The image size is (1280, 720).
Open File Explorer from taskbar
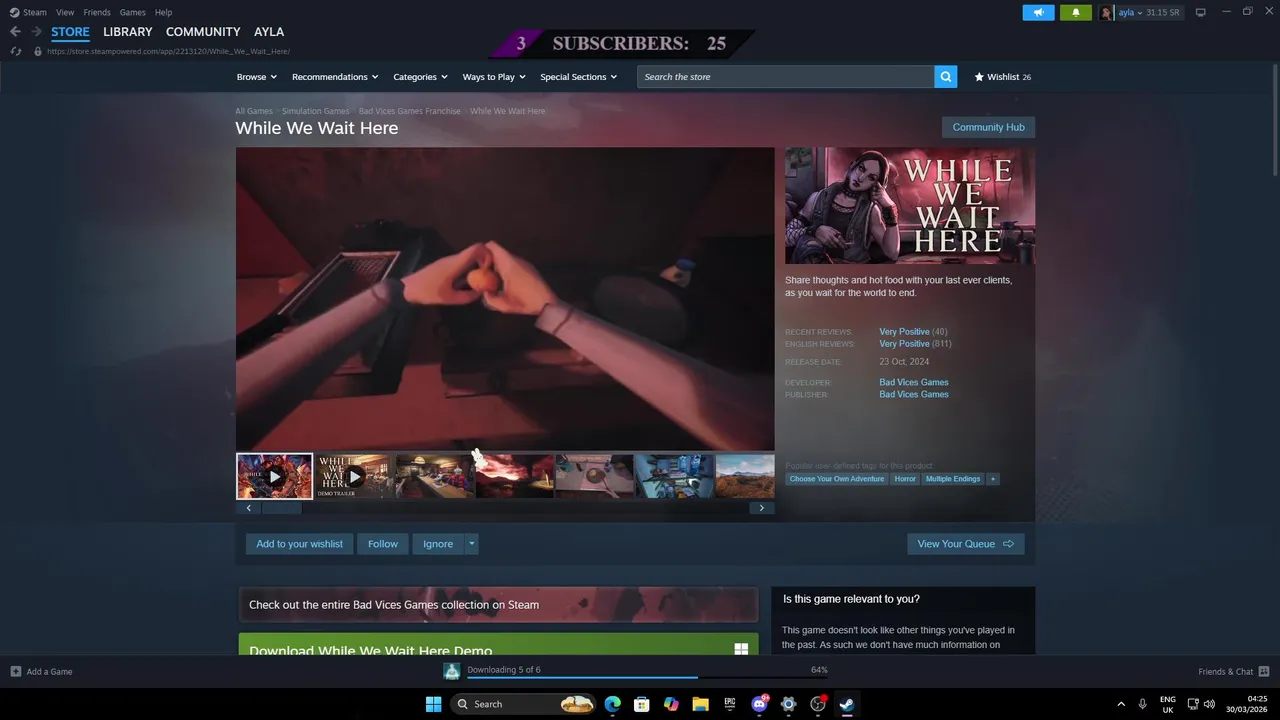701,704
